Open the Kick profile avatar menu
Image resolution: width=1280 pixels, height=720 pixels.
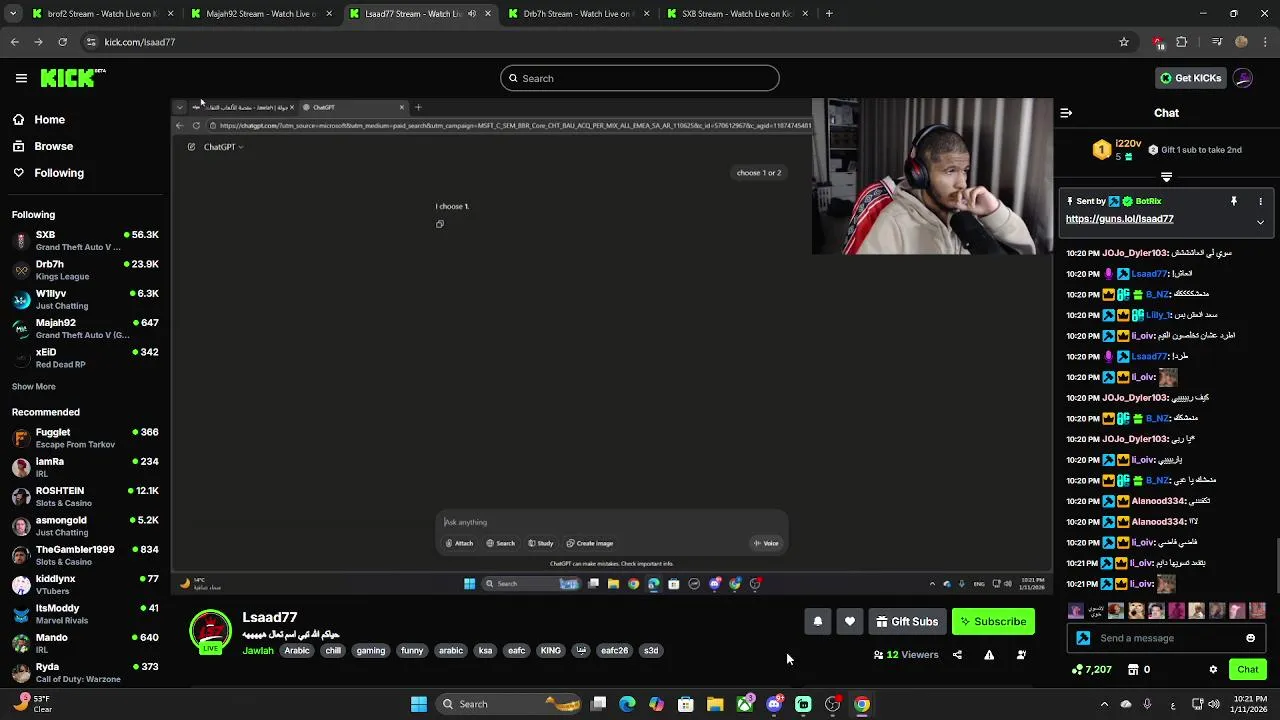1243,78
